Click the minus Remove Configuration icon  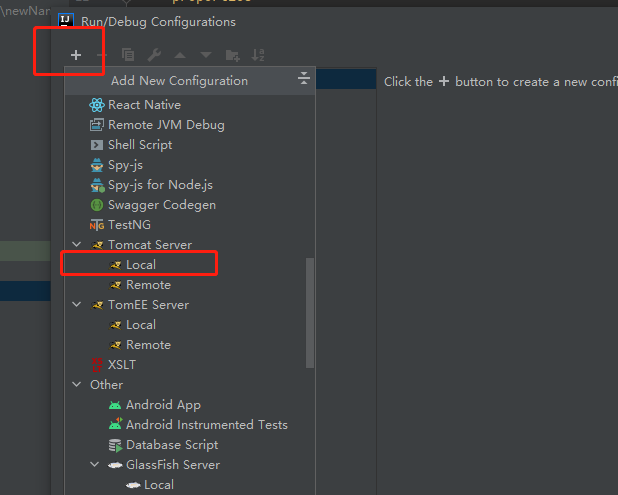pos(102,55)
